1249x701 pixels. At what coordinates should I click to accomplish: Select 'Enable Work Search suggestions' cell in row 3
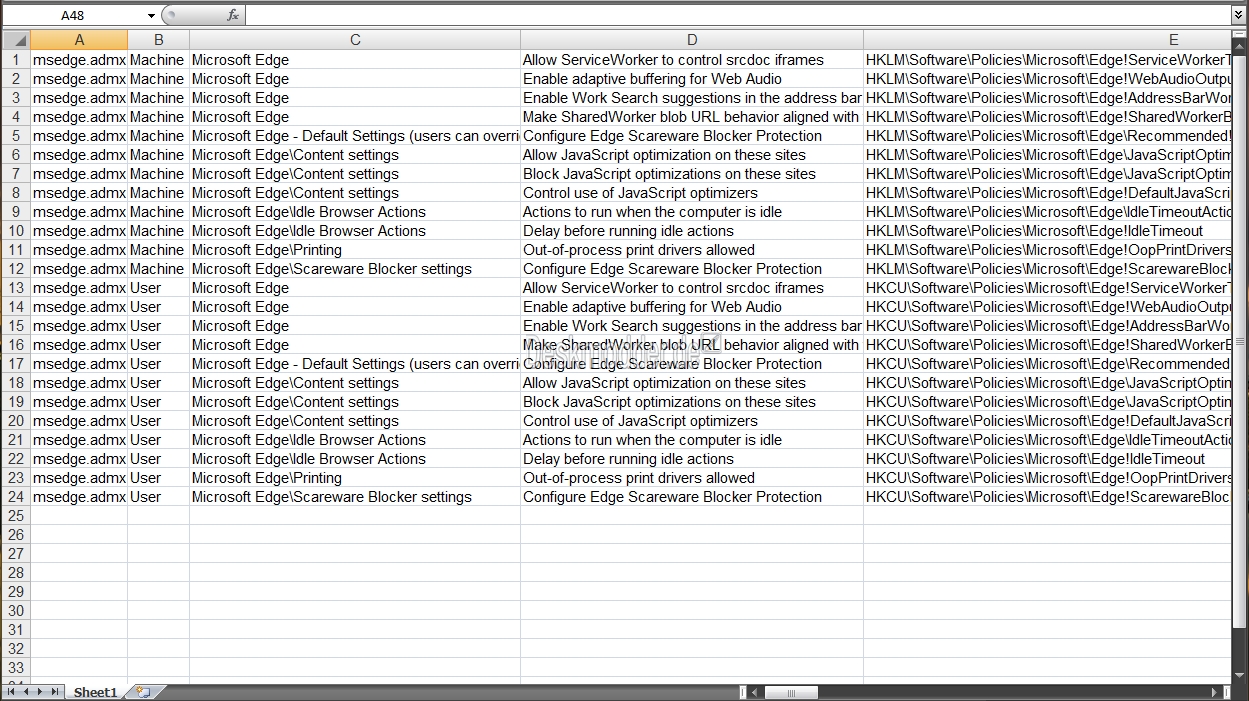tap(692, 98)
